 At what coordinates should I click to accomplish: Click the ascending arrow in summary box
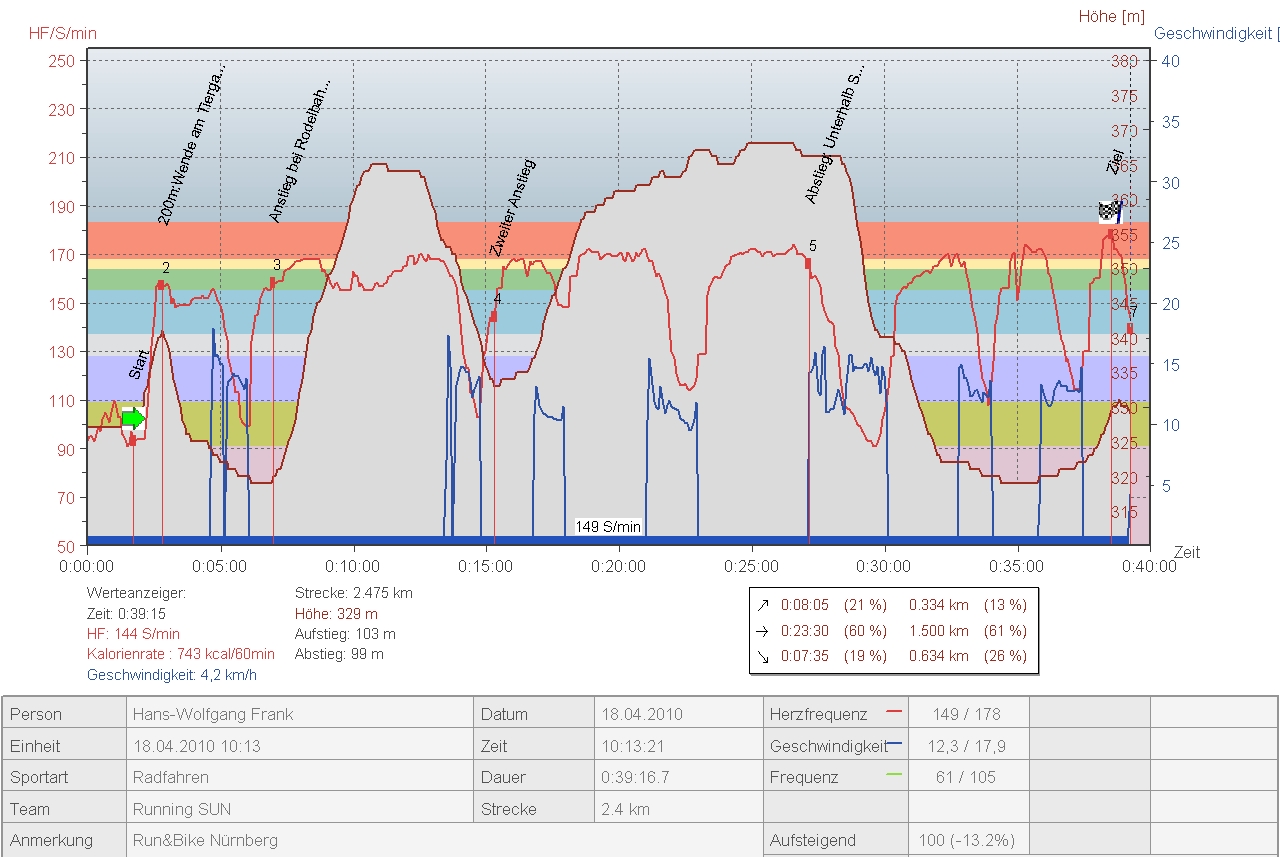[x=765, y=605]
